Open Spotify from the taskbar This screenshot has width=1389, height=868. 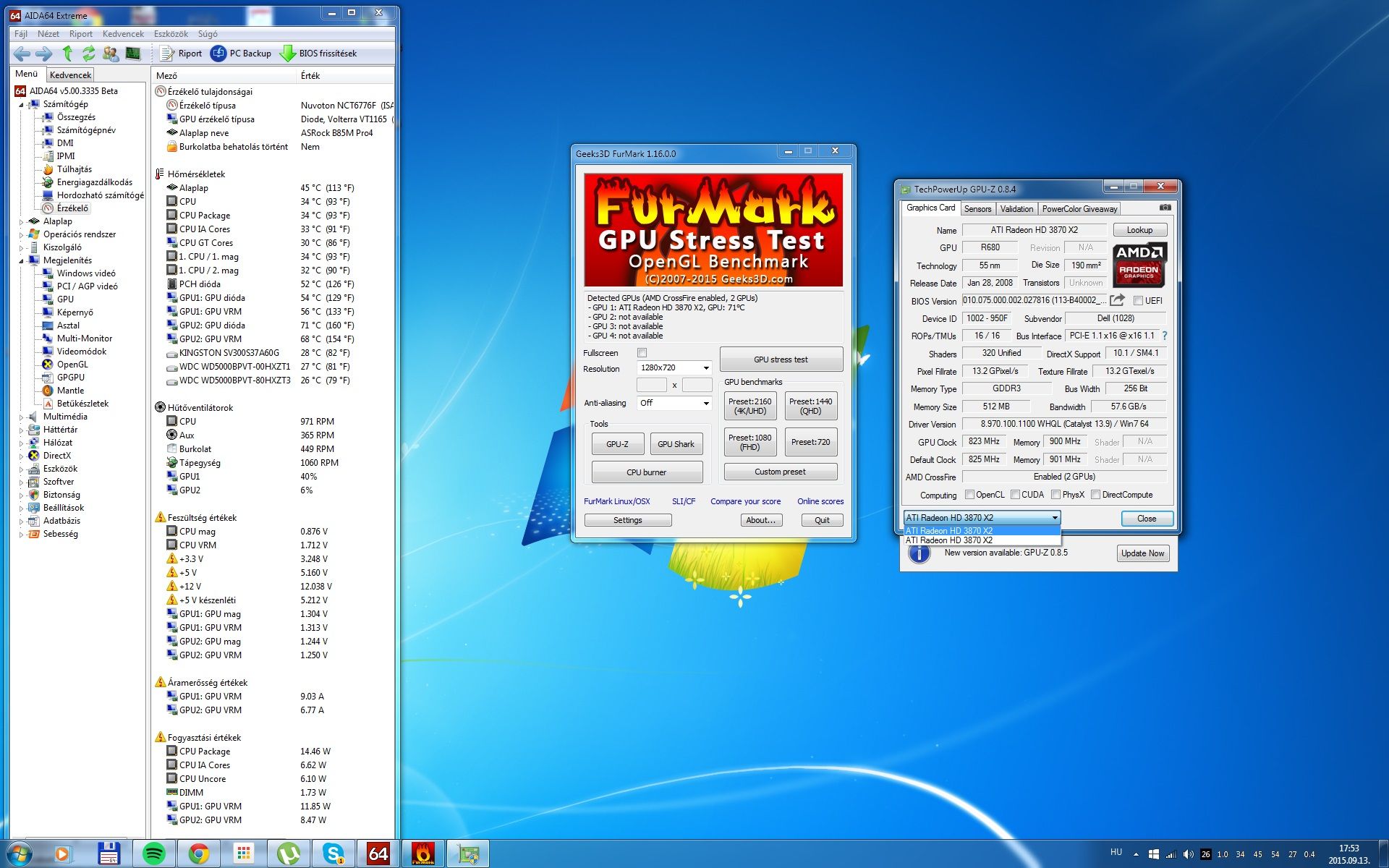tap(154, 854)
